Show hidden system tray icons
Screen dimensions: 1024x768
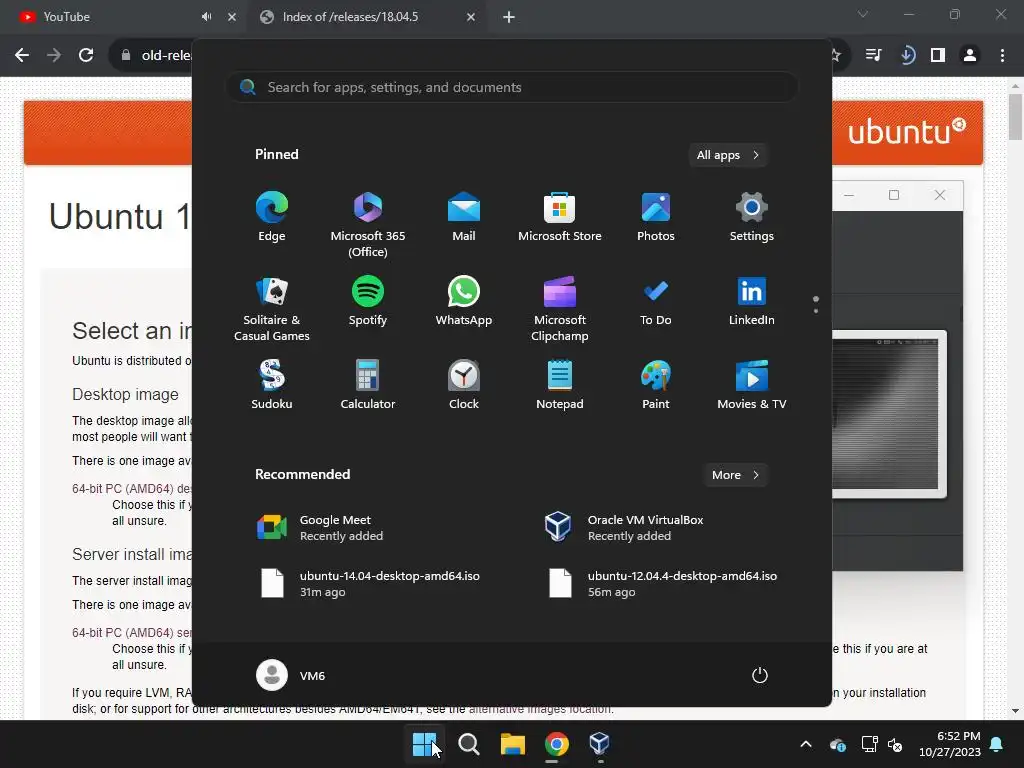click(x=806, y=744)
